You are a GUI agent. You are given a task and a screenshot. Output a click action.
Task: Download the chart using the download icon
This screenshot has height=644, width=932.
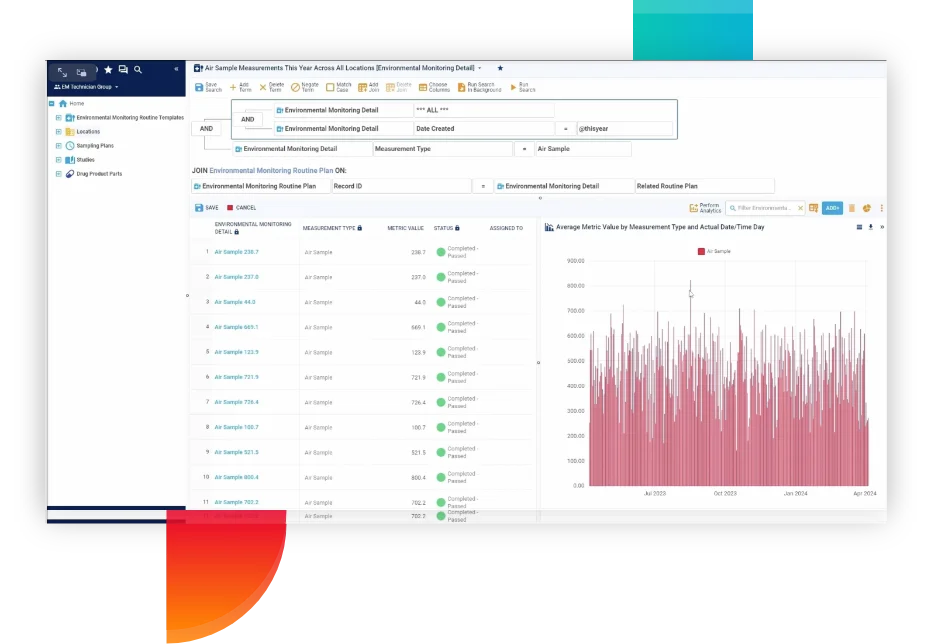(x=870, y=227)
